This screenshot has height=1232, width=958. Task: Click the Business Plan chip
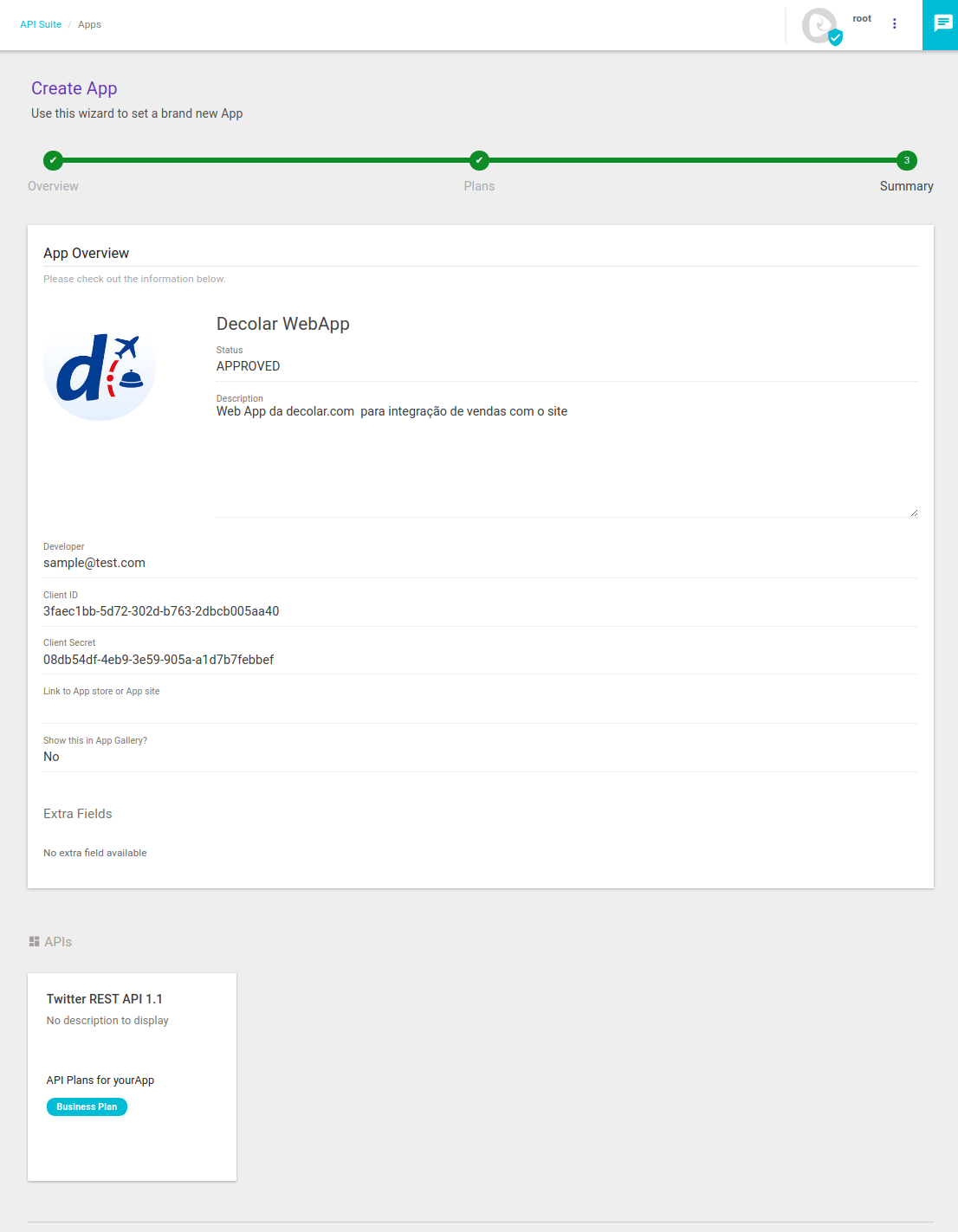coord(87,1106)
